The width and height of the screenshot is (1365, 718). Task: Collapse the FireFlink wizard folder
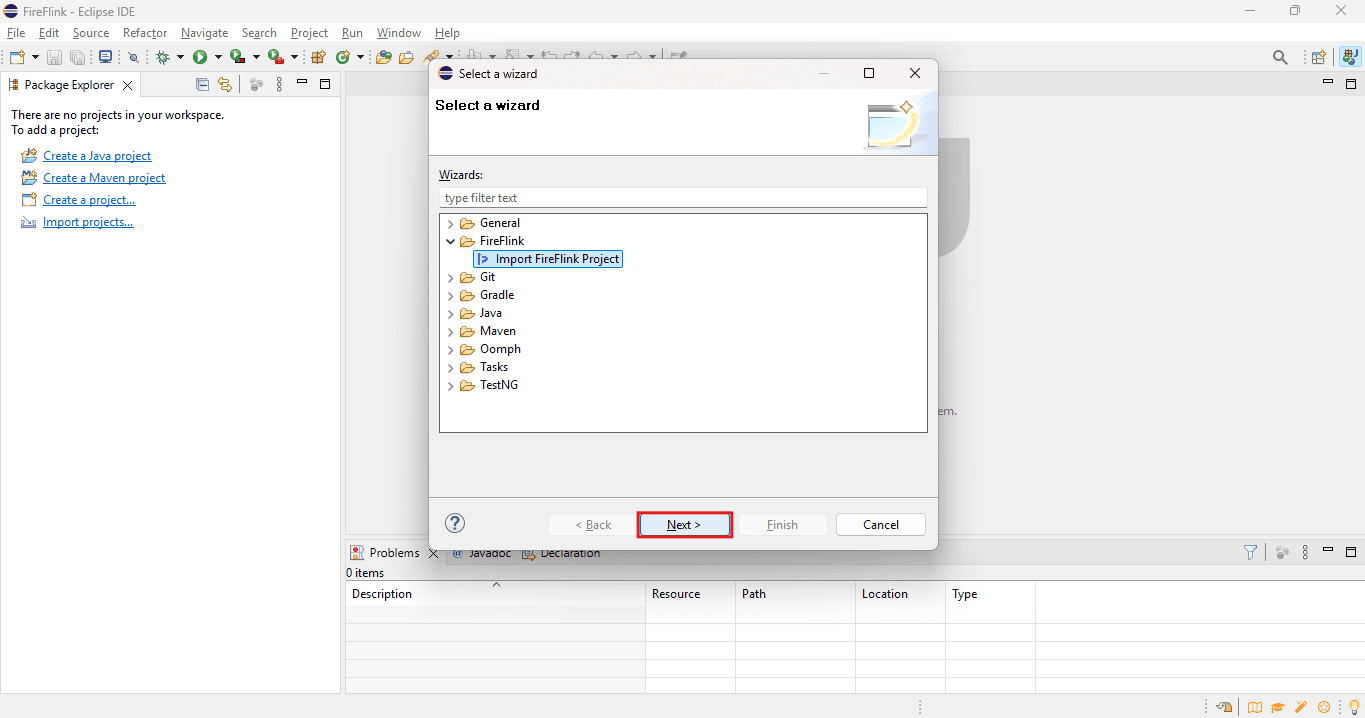[x=451, y=241]
